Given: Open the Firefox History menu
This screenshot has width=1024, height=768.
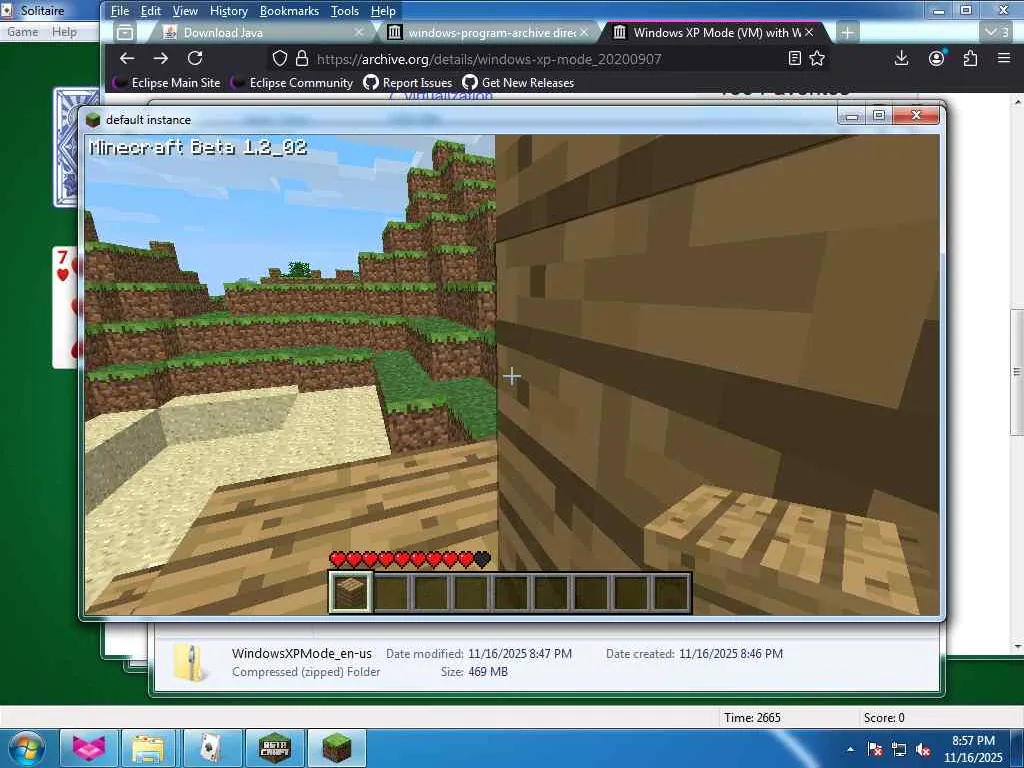Looking at the screenshot, I should [x=229, y=11].
